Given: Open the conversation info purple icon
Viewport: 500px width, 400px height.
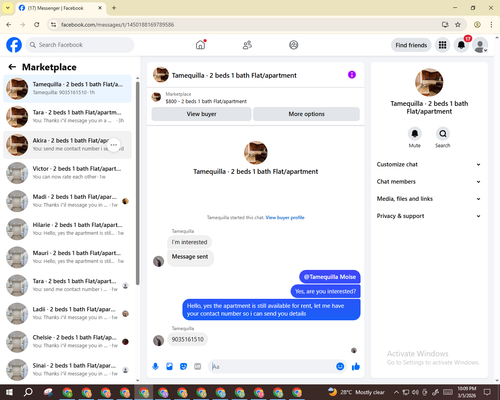Looking at the screenshot, I should pos(352,75).
